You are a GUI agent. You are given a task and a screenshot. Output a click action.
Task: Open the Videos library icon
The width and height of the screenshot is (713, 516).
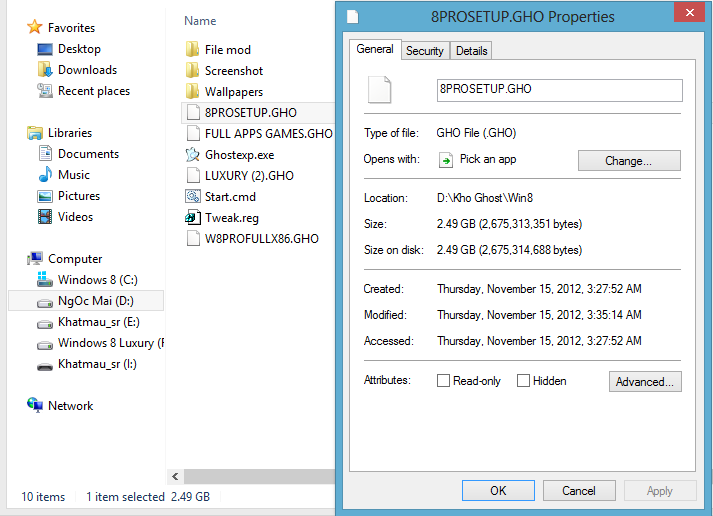45,217
